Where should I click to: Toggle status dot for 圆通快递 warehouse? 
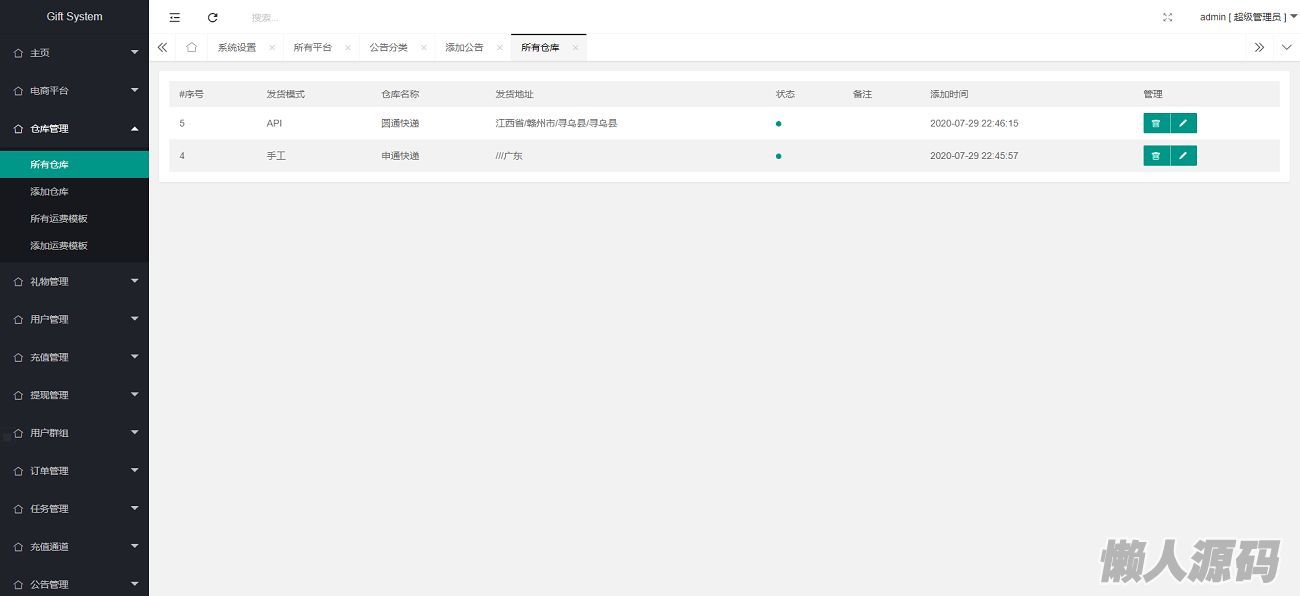click(778, 124)
